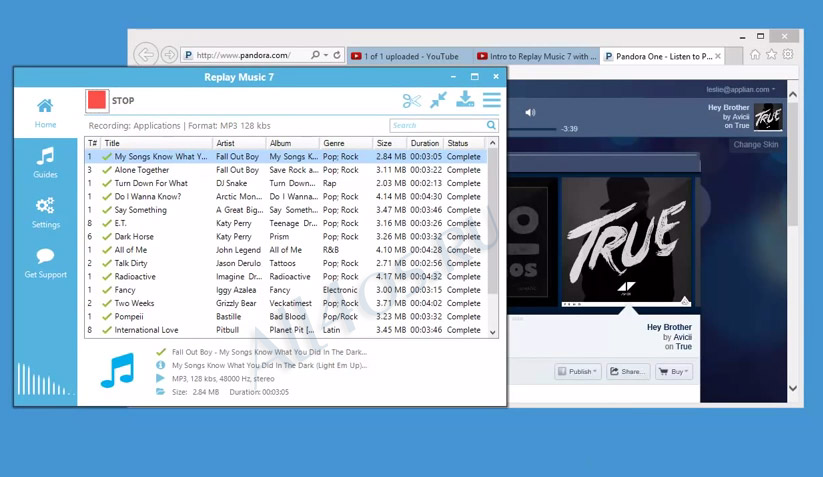Close the Pandora One browser tab
This screenshot has width=823, height=477.
pyautogui.click(x=718, y=56)
